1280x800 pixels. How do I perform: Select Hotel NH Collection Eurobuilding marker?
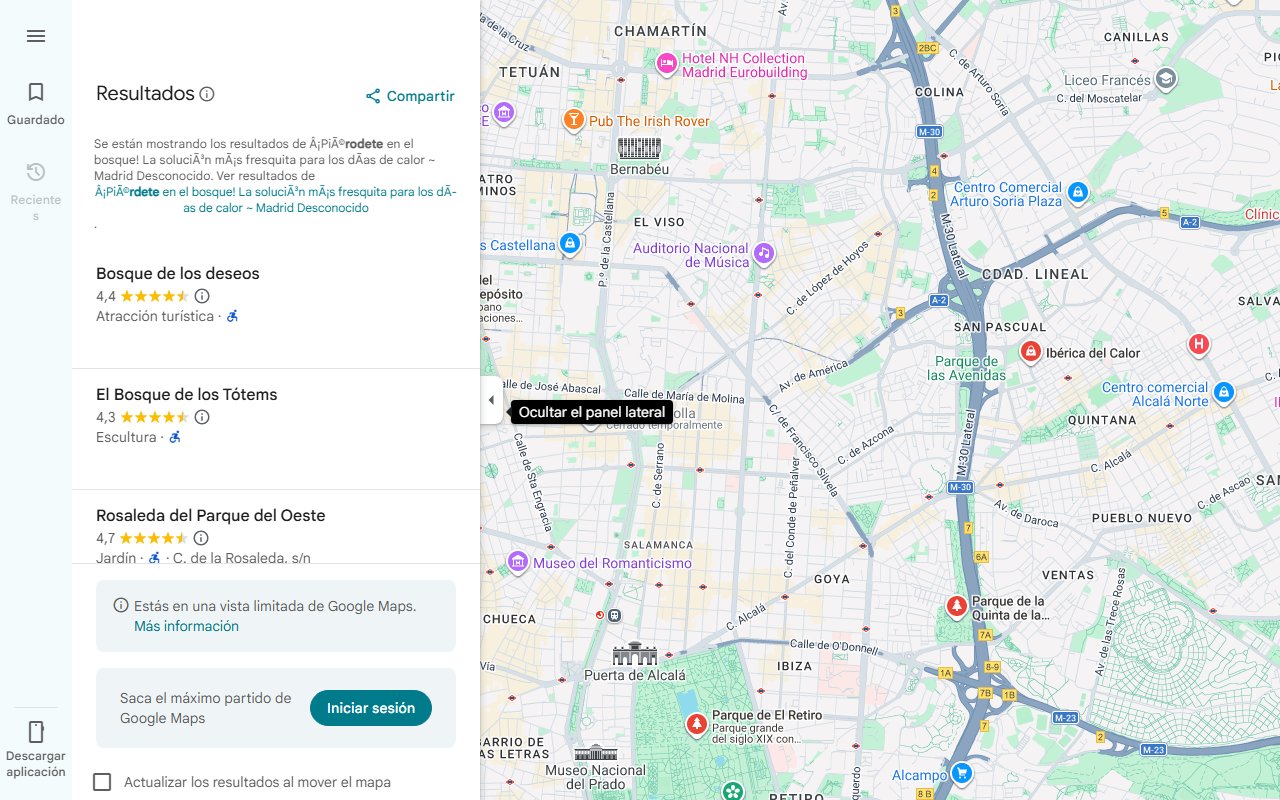pyautogui.click(x=667, y=64)
